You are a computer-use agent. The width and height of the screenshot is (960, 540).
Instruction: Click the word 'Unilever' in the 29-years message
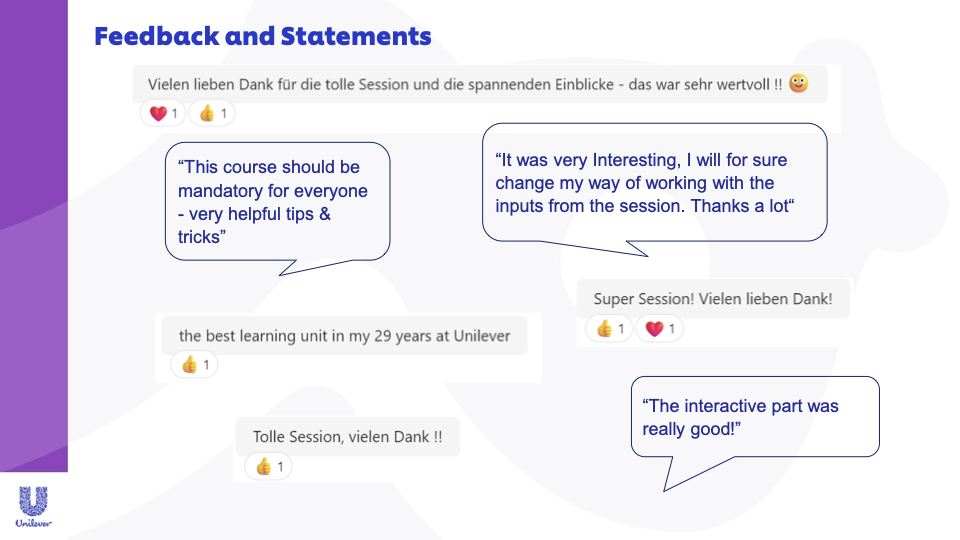tap(482, 336)
